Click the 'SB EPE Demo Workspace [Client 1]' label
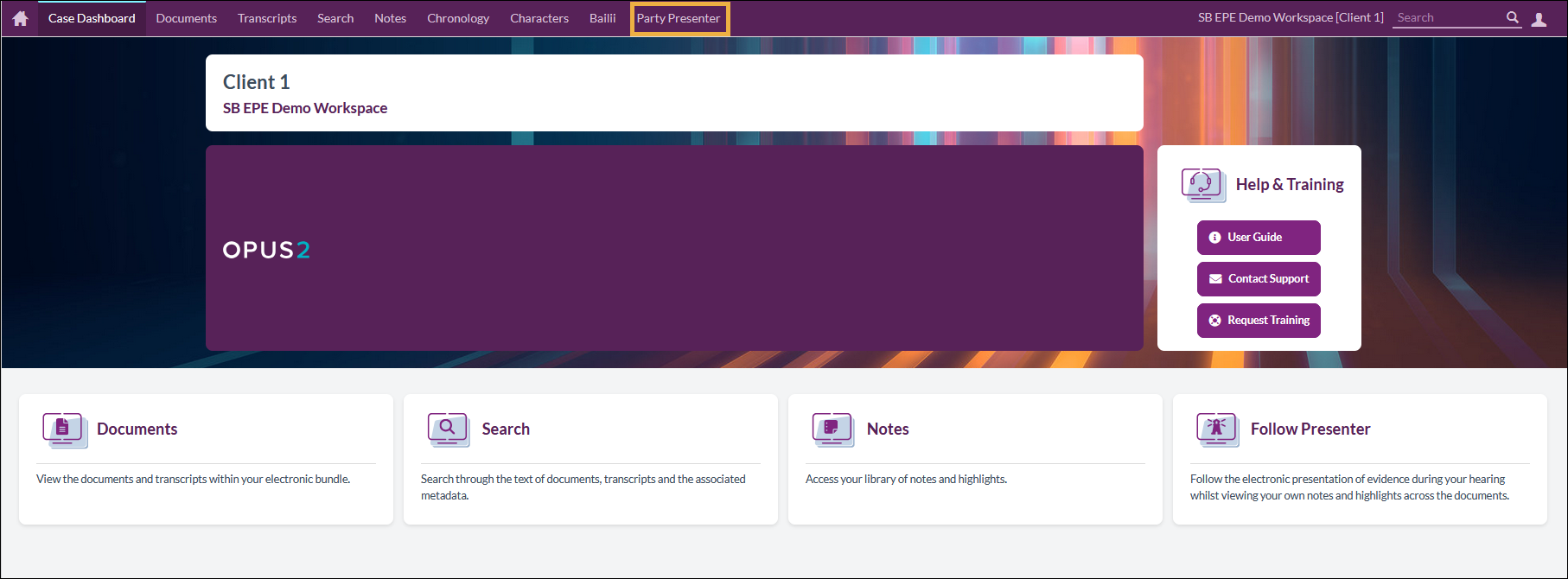1568x579 pixels. click(x=1291, y=17)
